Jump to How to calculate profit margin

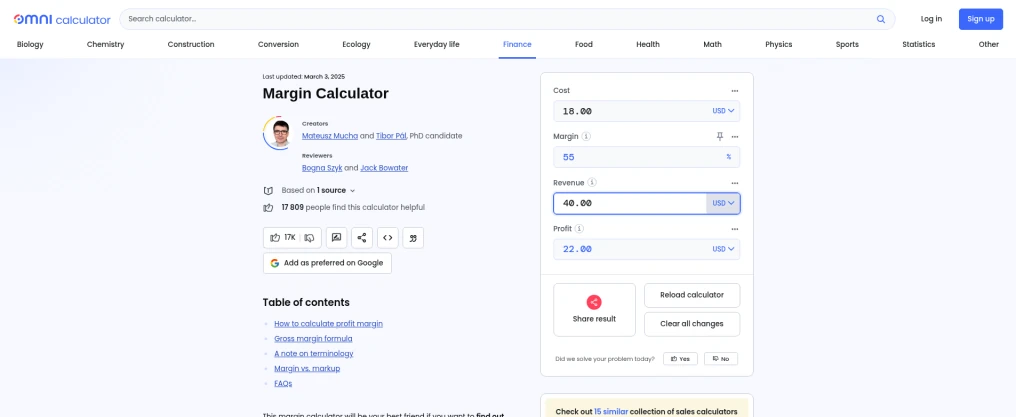(329, 324)
